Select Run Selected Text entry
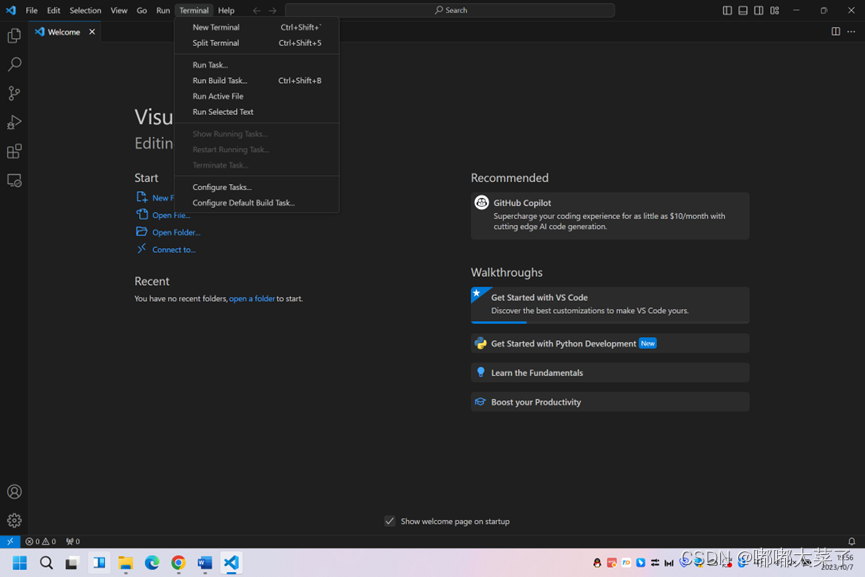Screen dimensions: 865x577 [257, 111]
